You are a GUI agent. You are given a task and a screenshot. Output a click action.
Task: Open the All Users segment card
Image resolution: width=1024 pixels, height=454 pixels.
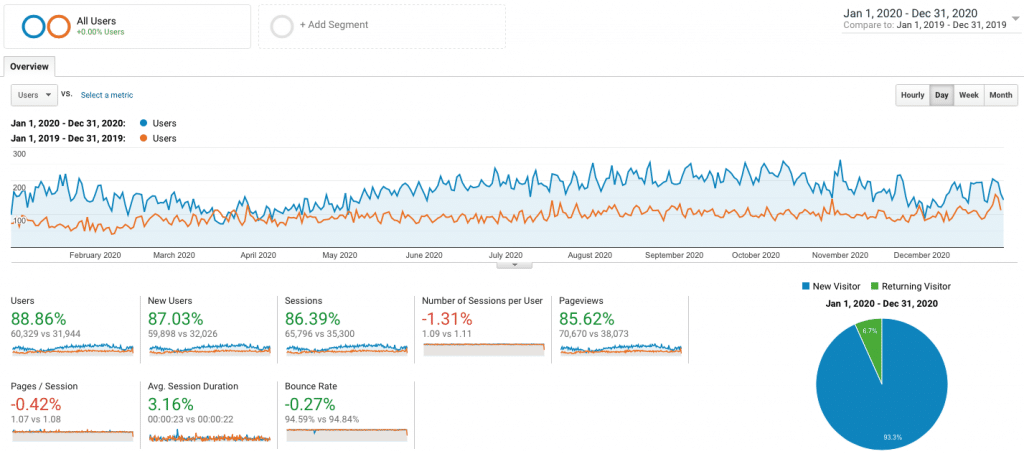(127, 26)
